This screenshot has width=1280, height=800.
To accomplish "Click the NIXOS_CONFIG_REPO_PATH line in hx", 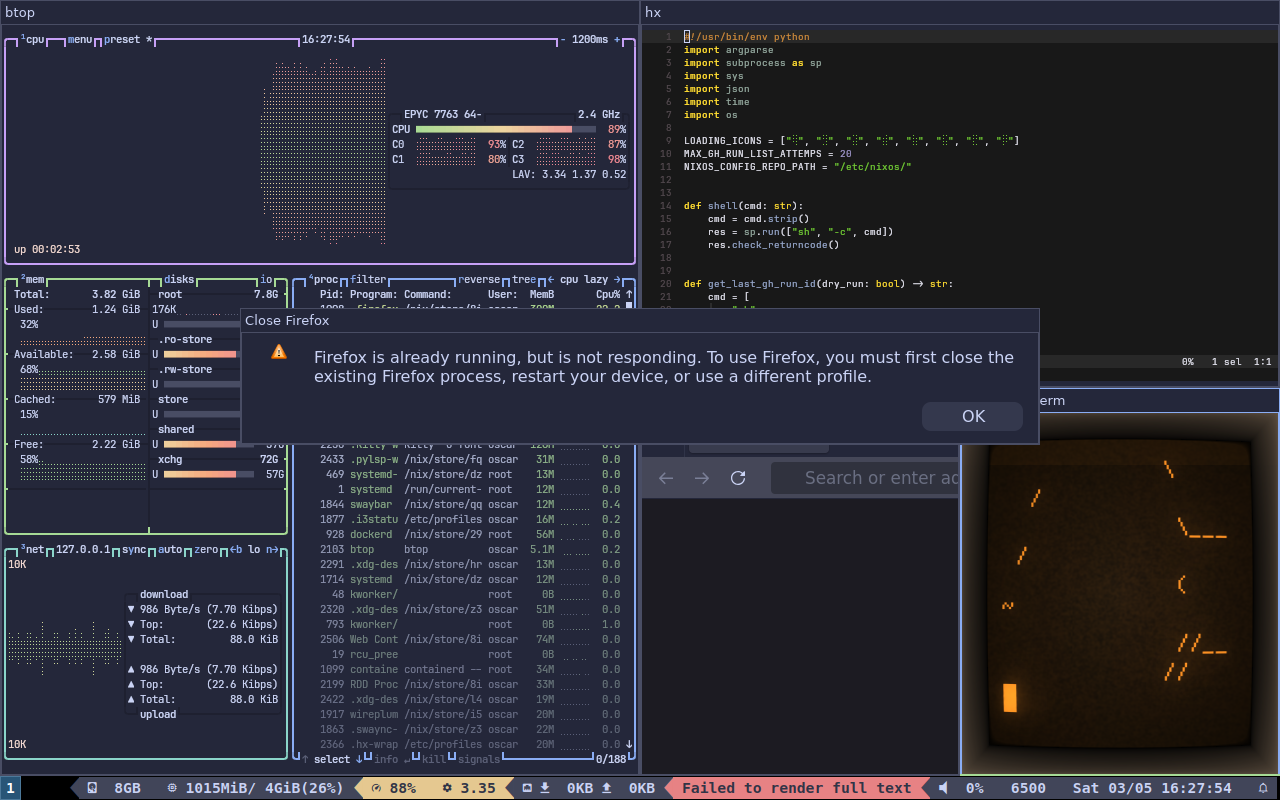I will click(798, 167).
